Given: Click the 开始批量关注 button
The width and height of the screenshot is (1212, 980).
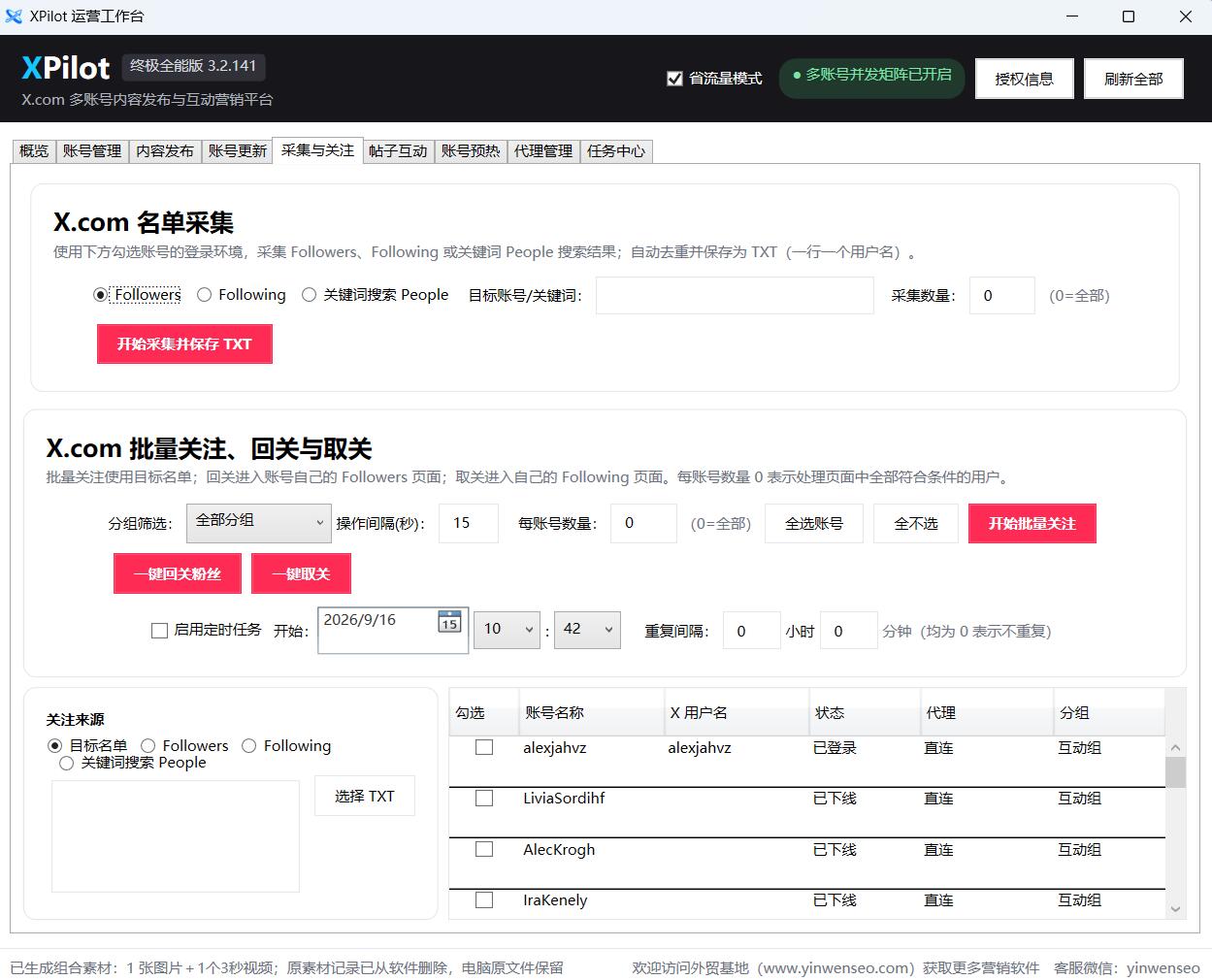Looking at the screenshot, I should (x=1032, y=523).
